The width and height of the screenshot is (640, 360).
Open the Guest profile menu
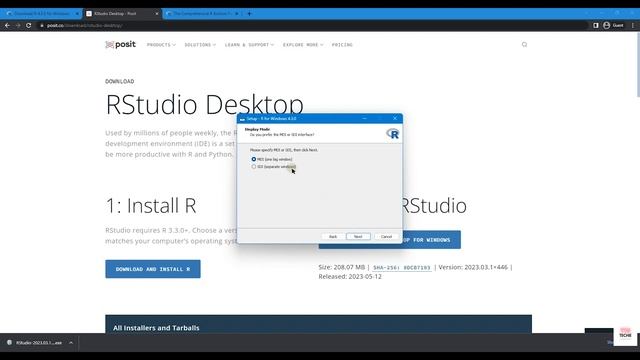point(613,25)
